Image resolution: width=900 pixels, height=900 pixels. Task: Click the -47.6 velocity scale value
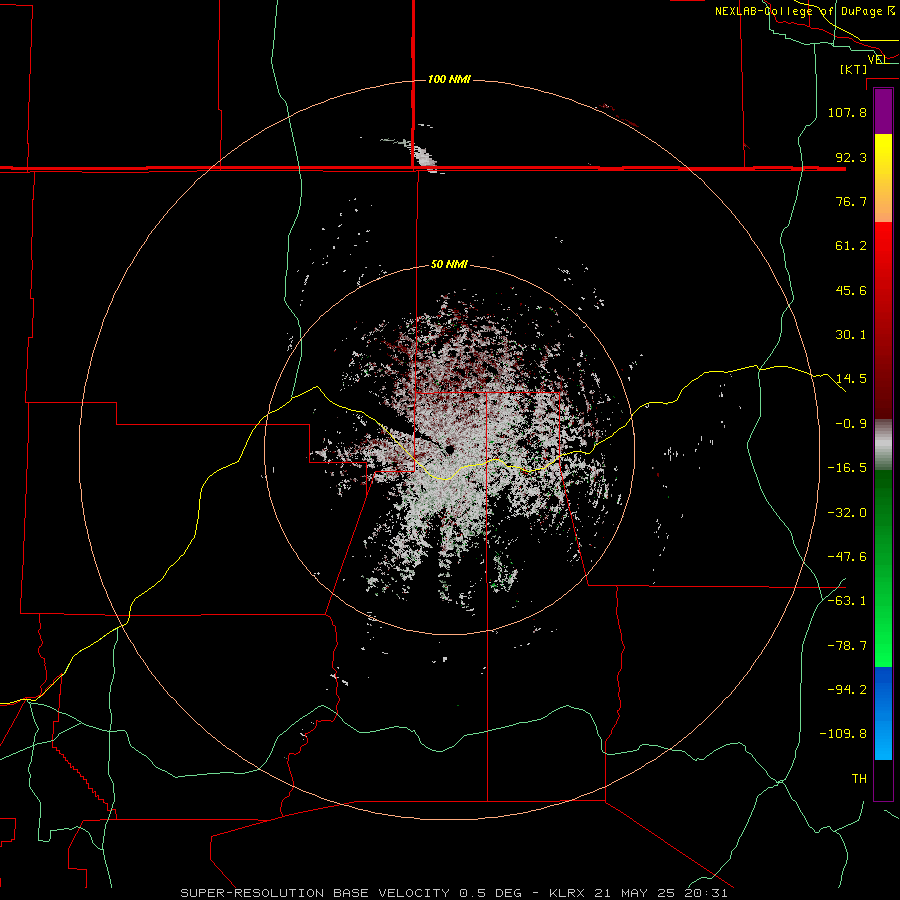847,557
